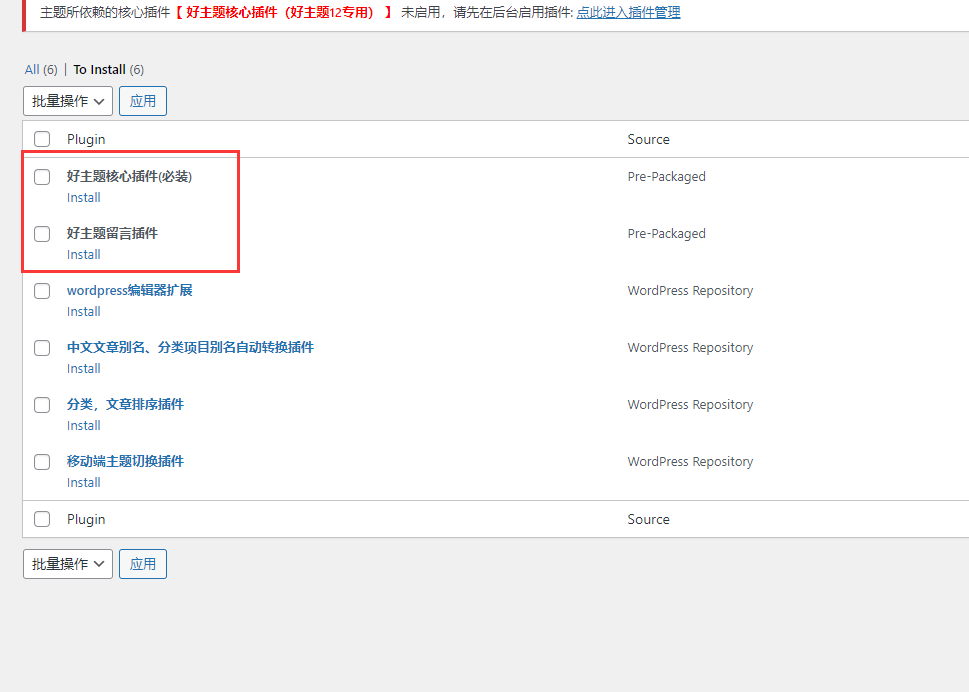Viewport: 969px width, 692px height.
Task: Open the bottom 批量操作 bulk actions dropdown
Action: [68, 564]
